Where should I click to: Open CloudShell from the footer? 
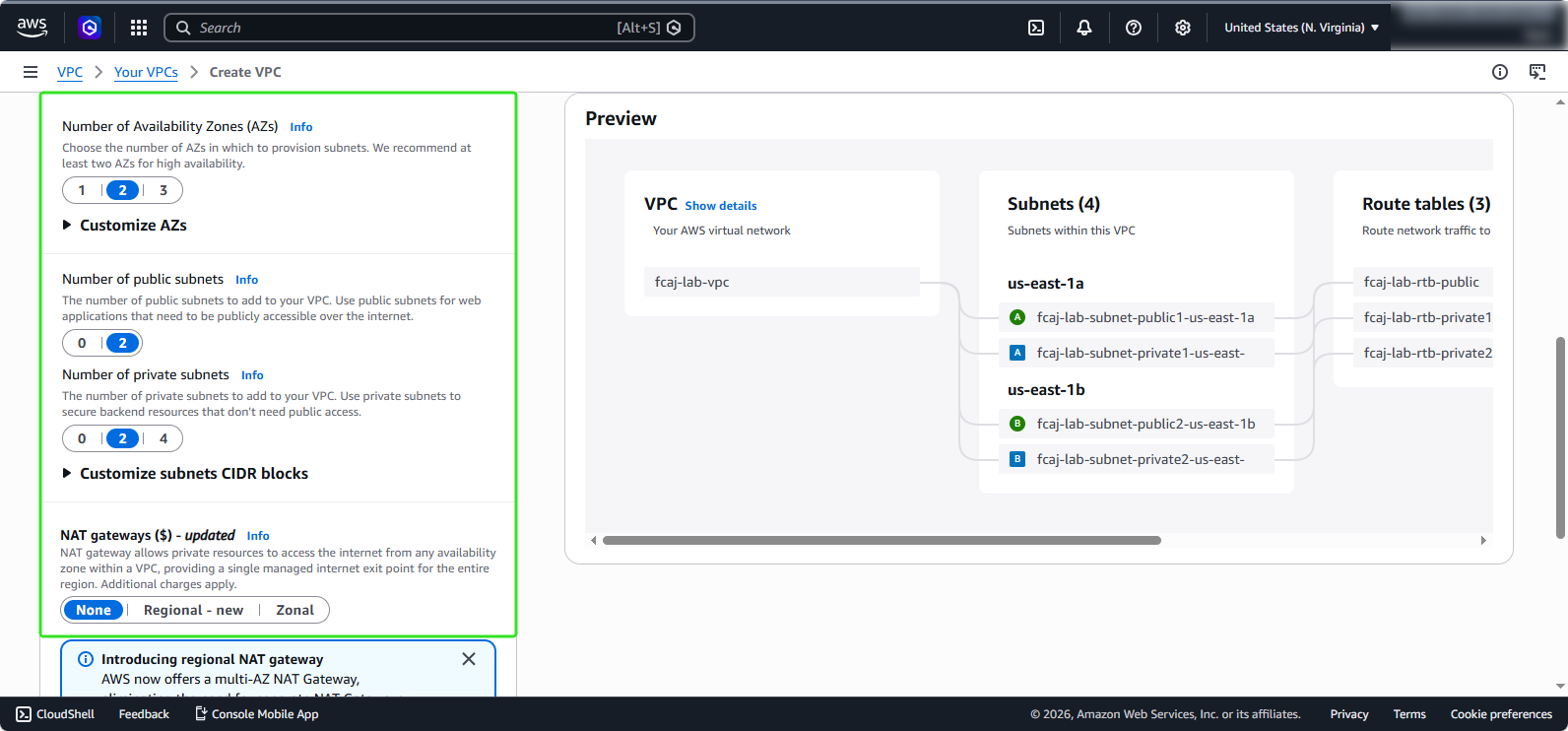pos(55,714)
